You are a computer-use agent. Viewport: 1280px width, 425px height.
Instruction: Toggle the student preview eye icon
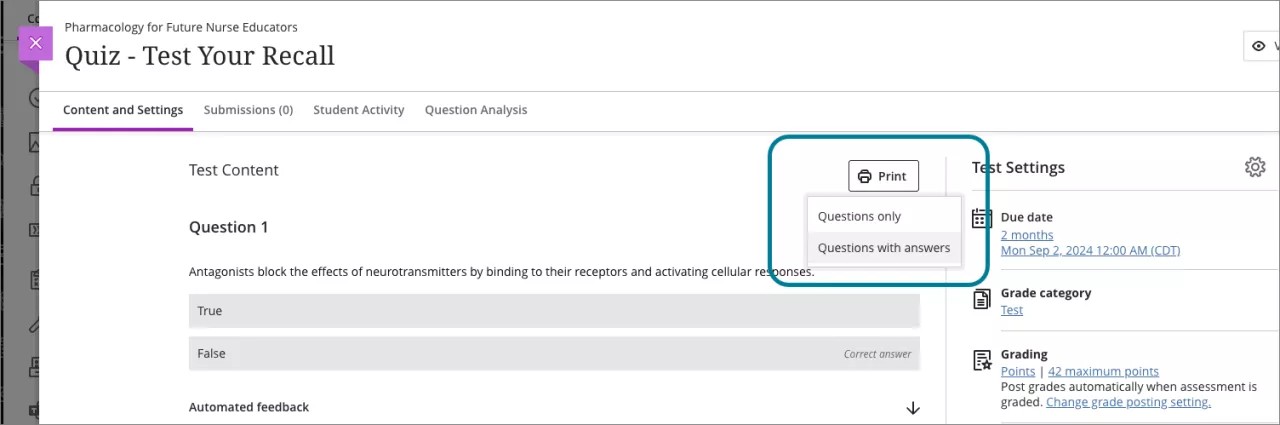pos(1258,46)
